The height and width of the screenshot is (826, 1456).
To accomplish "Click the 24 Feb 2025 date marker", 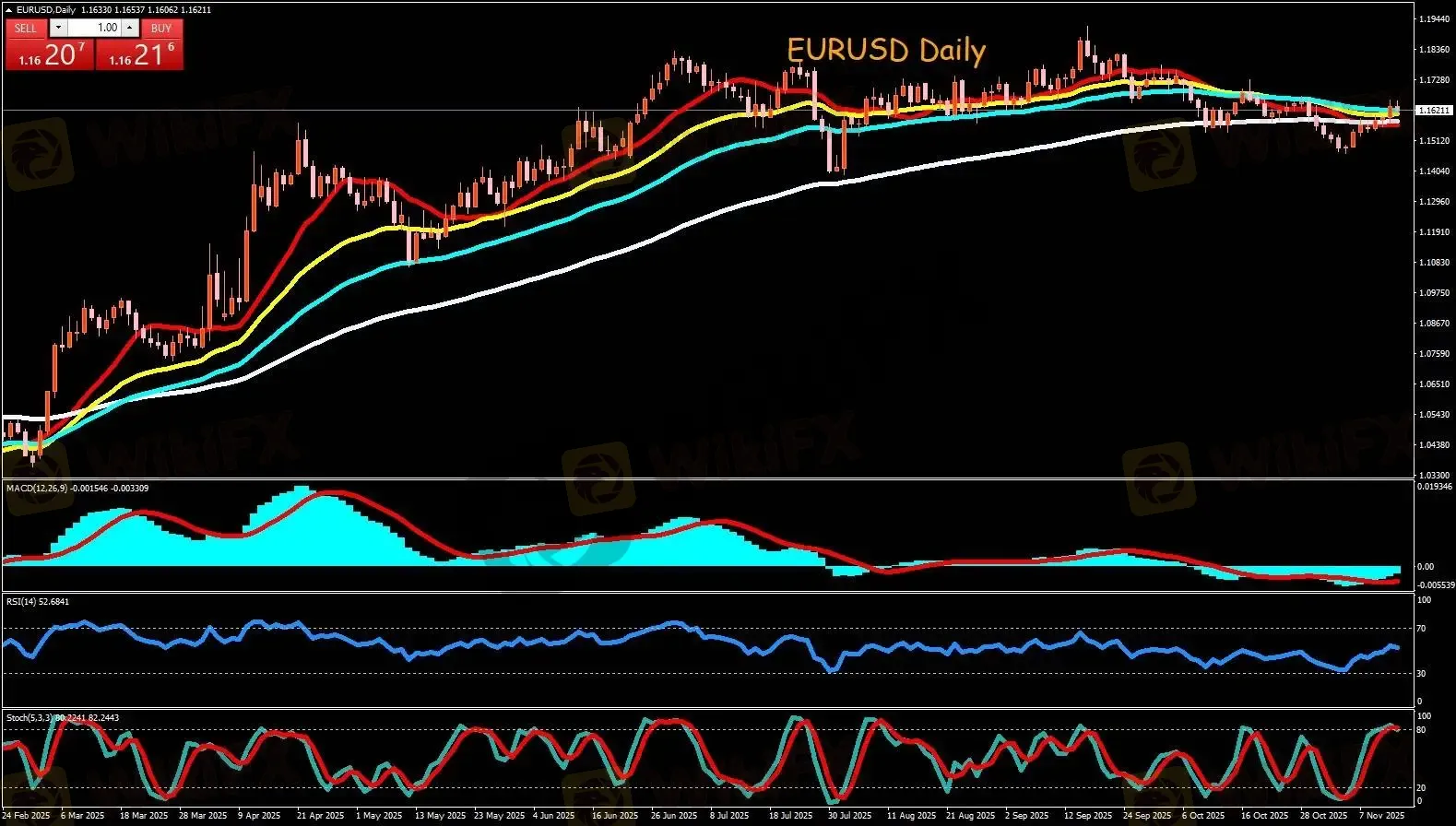I will [x=27, y=816].
